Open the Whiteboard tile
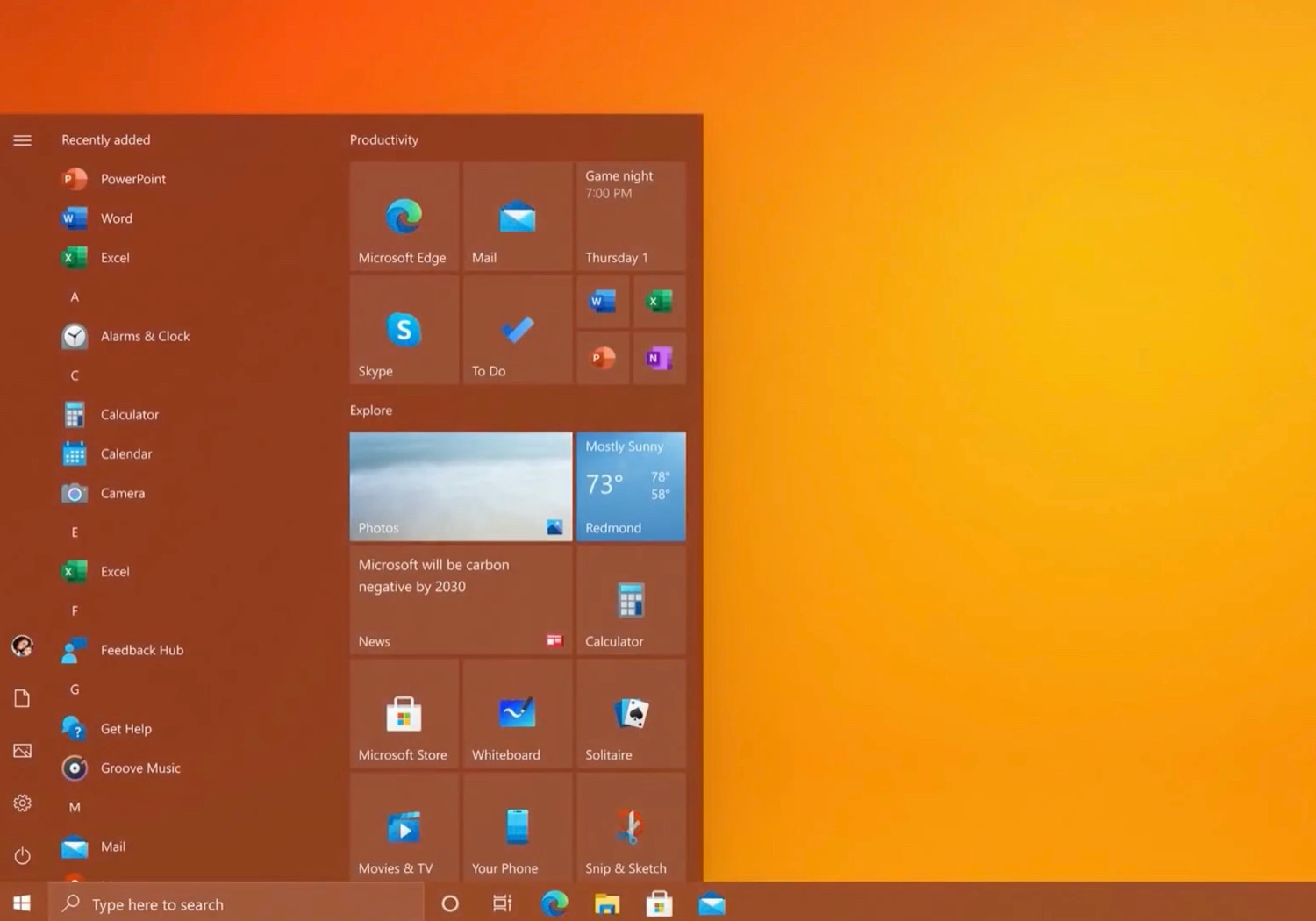This screenshot has height=921, width=1316. tap(517, 713)
